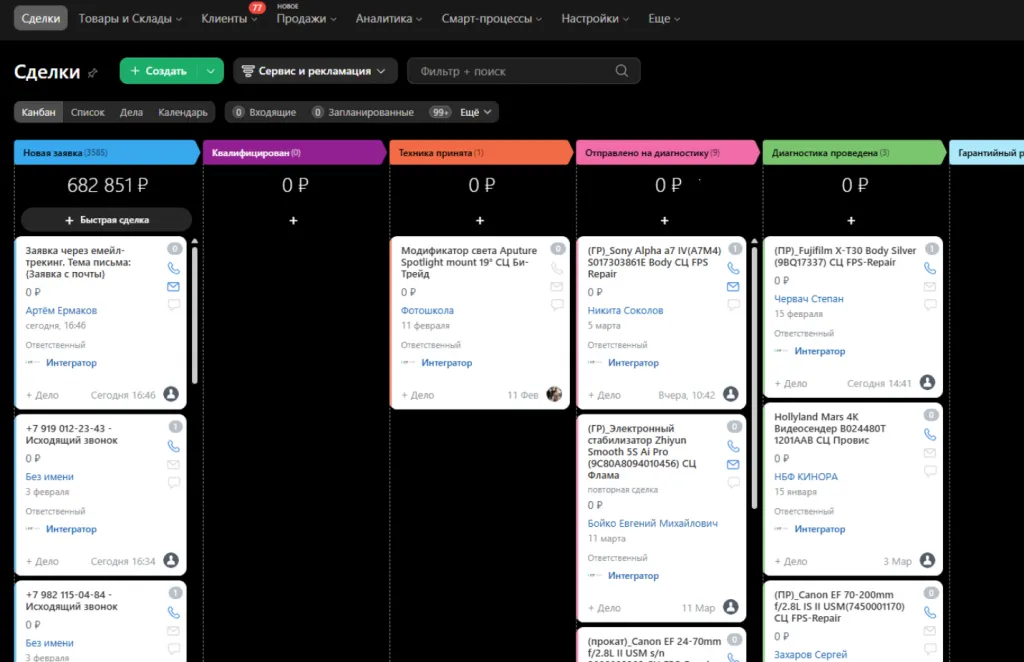Click email icon on Артём Ермаков deal card
This screenshot has height=662, width=1024.
tap(173, 287)
